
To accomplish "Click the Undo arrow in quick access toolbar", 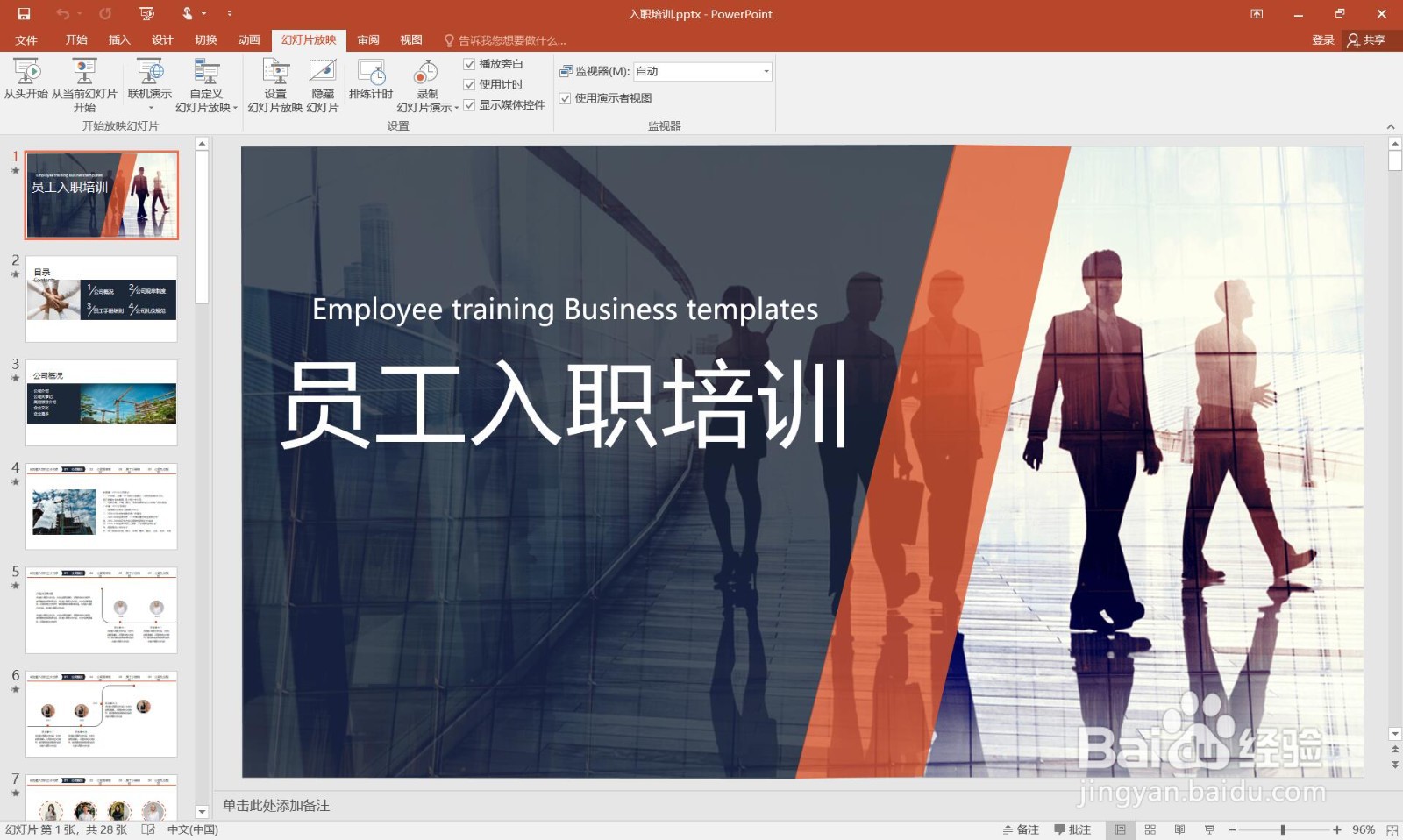I will [x=62, y=14].
